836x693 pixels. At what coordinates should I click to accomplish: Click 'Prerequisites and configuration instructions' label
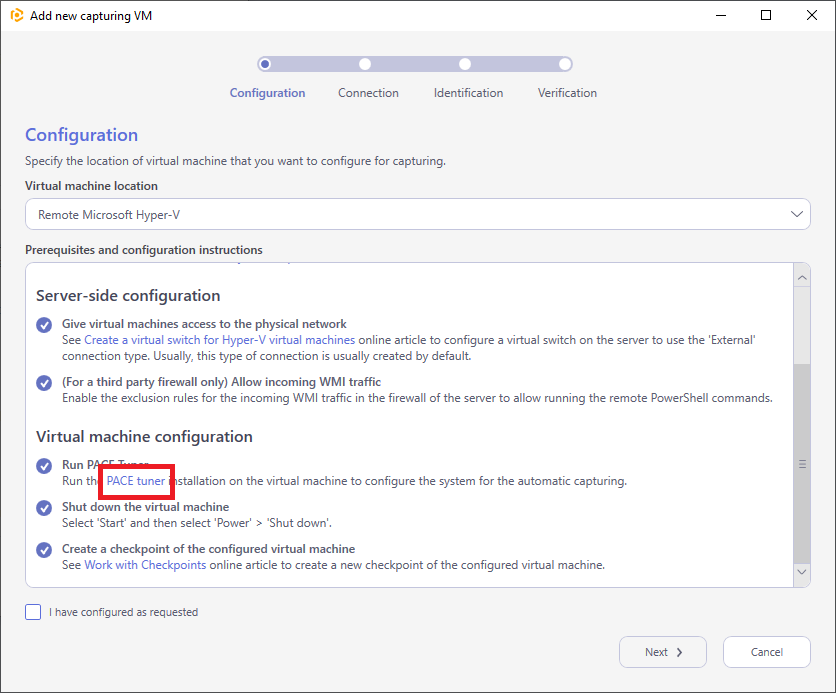pyautogui.click(x=144, y=250)
